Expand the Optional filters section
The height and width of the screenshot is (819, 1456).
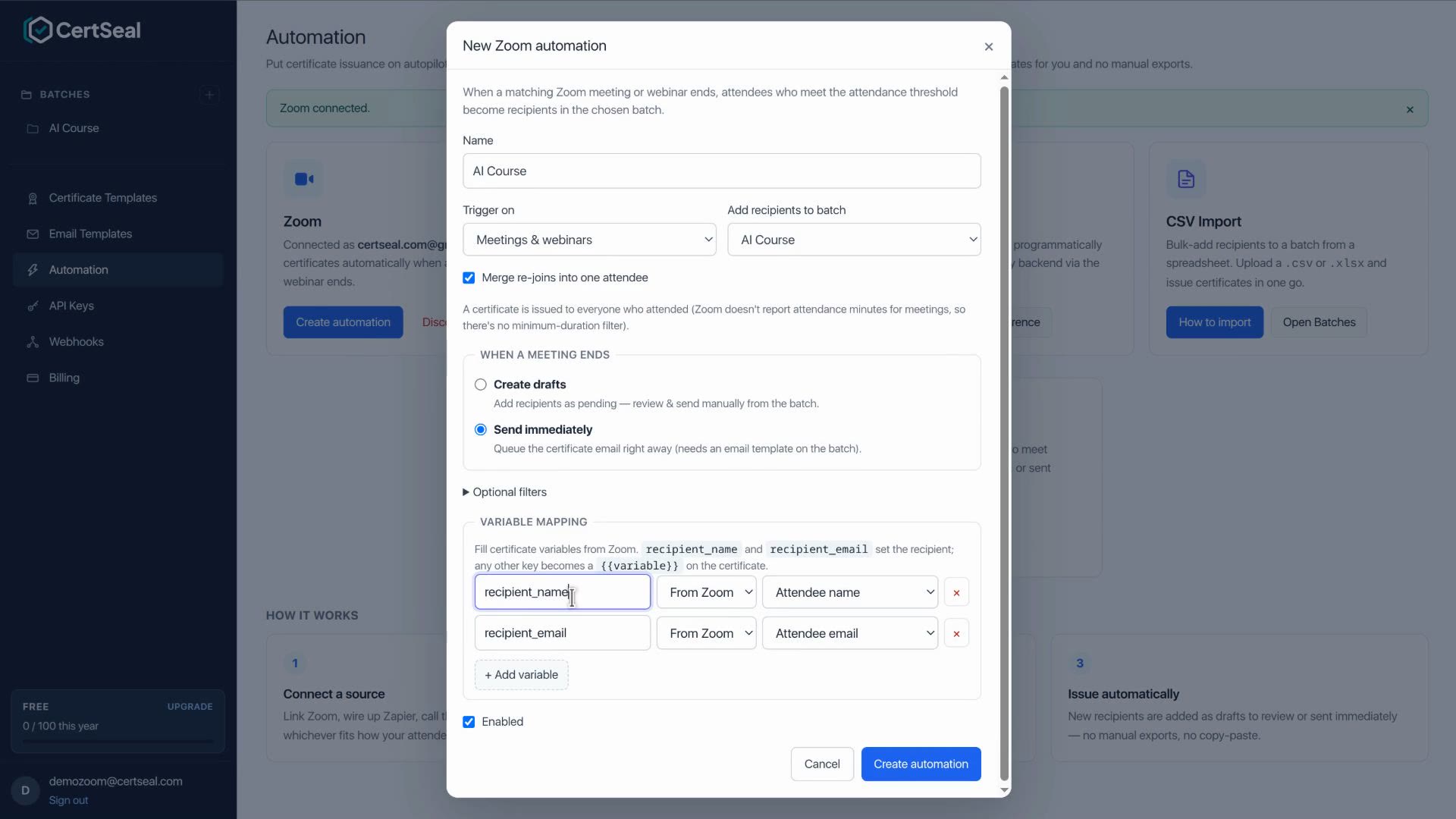(505, 492)
